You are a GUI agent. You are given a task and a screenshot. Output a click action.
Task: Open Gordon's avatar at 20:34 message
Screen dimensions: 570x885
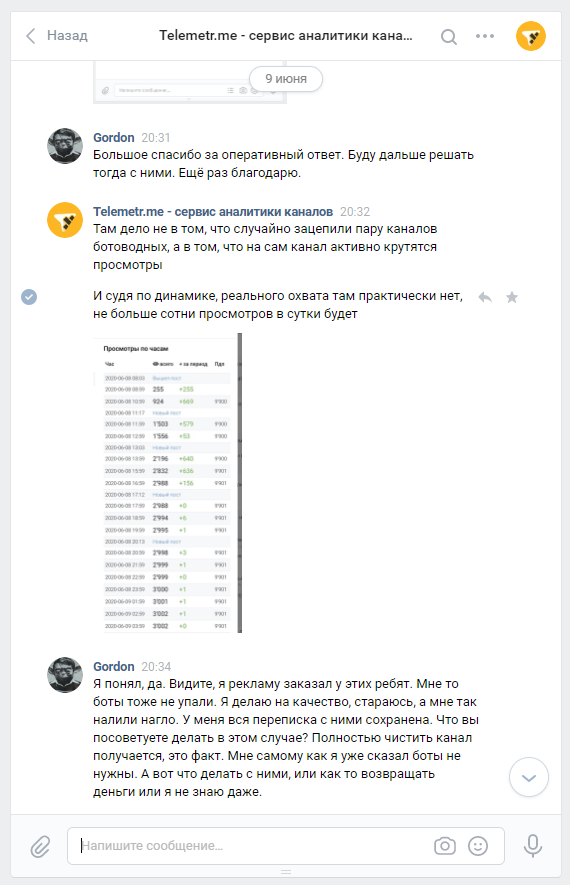tap(65, 674)
